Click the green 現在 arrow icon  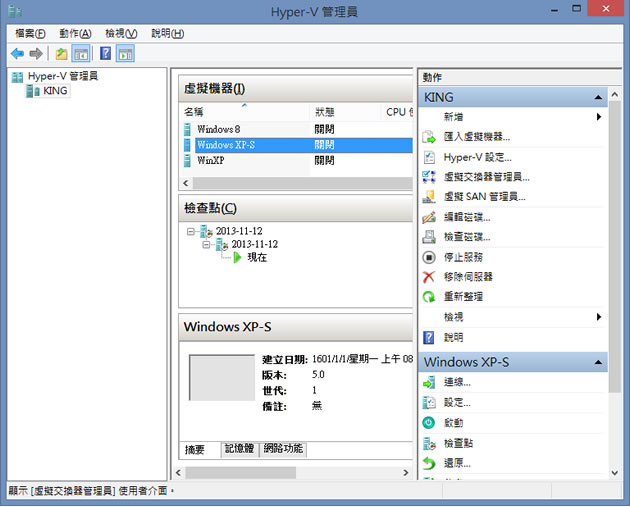click(237, 257)
